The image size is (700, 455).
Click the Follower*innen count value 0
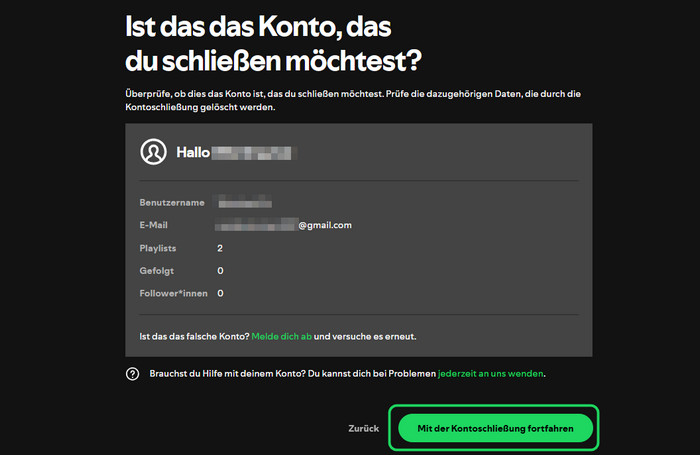[220, 294]
